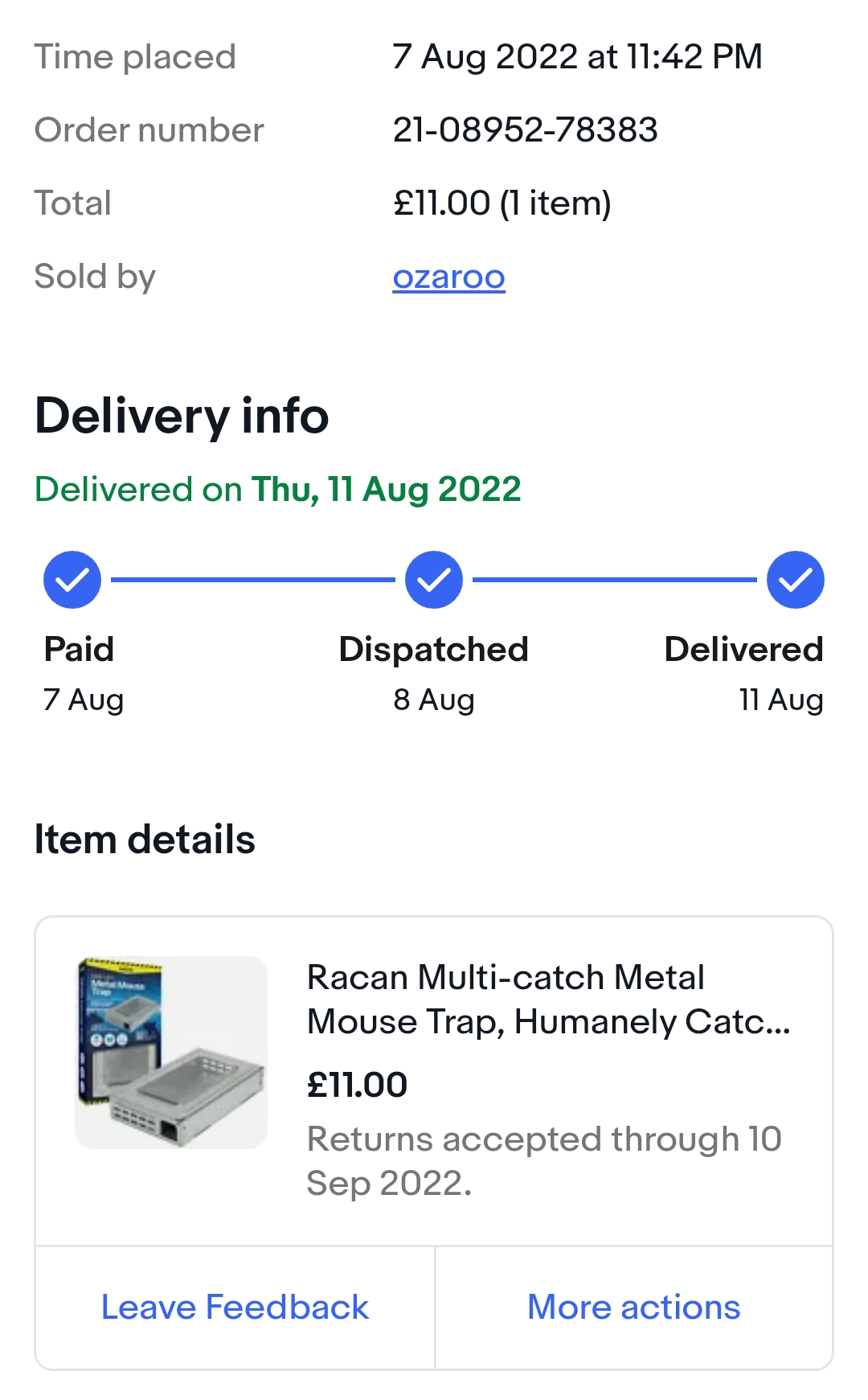Screen dimensions: 868x1400
Task: Tap the Leave Feedback button
Action: tap(235, 1308)
